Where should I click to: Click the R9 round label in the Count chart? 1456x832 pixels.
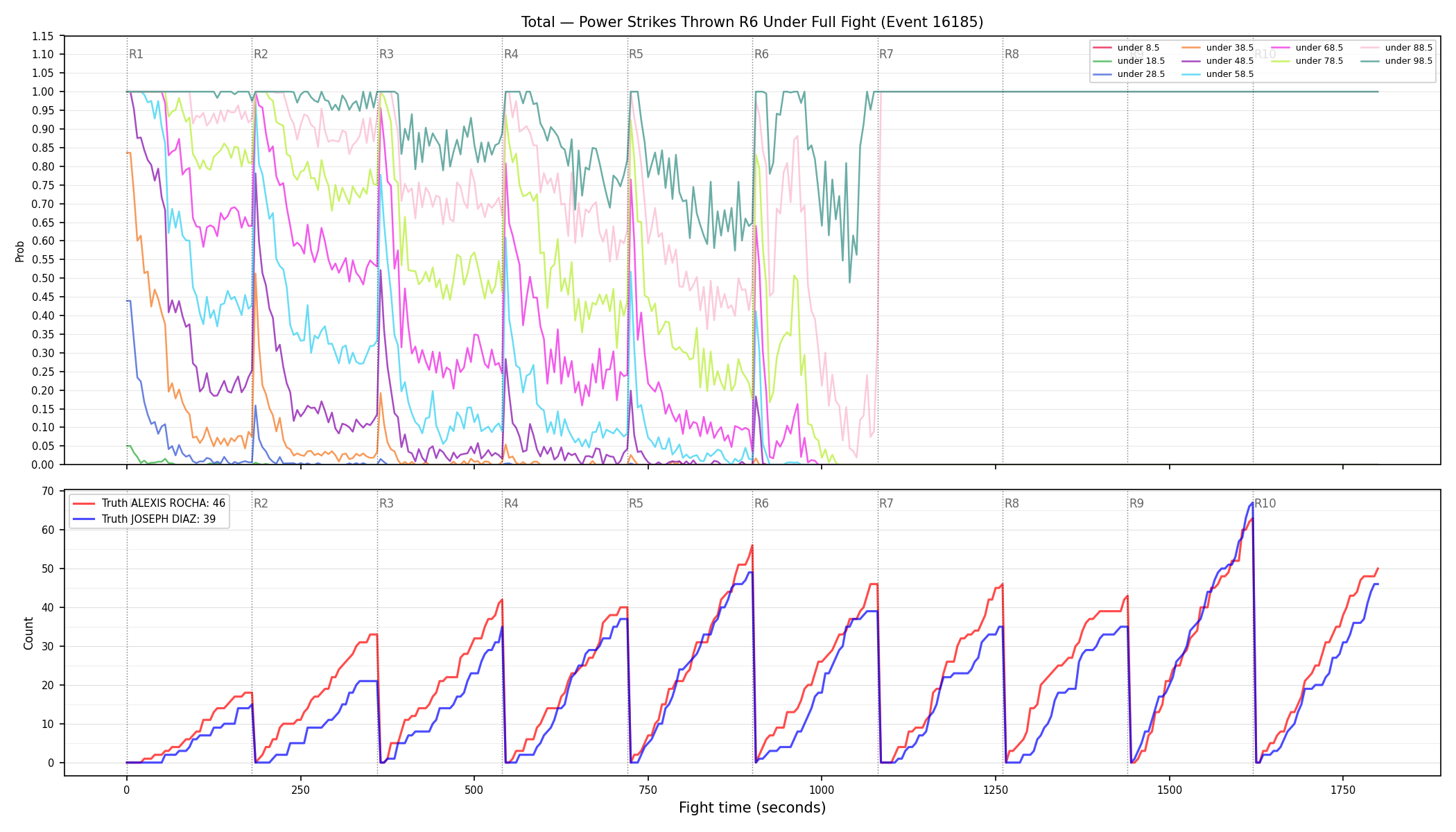pyautogui.click(x=1136, y=503)
